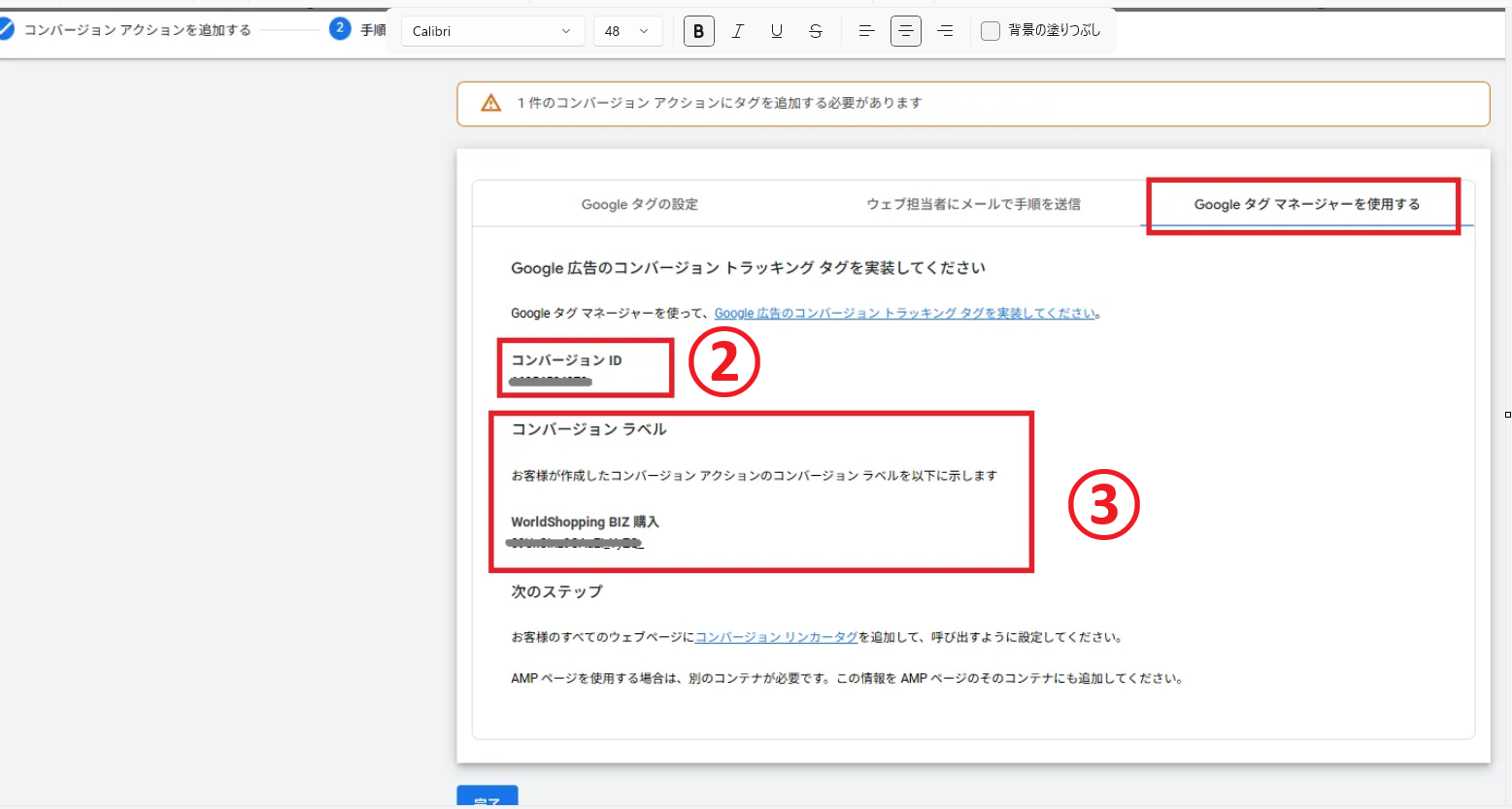Follow the コンバージョン リンカータグ link
Image resolution: width=1512 pixels, height=809 pixels.
[776, 637]
